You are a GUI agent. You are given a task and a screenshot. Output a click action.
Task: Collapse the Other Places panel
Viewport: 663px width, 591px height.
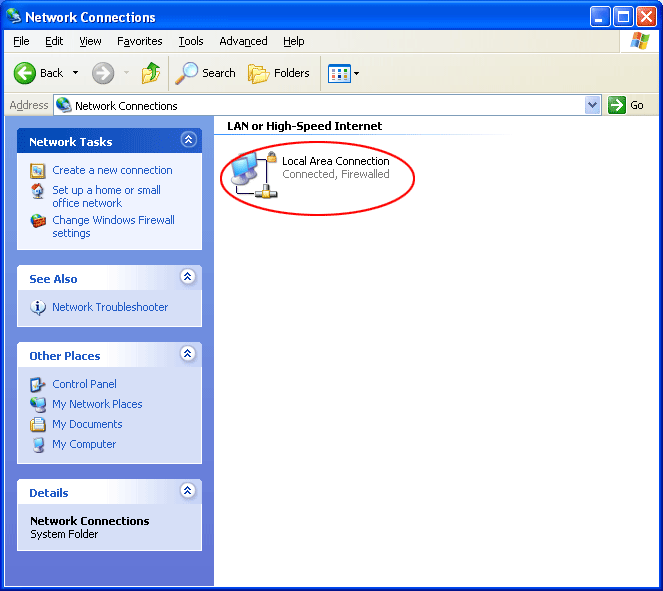pyautogui.click(x=188, y=353)
